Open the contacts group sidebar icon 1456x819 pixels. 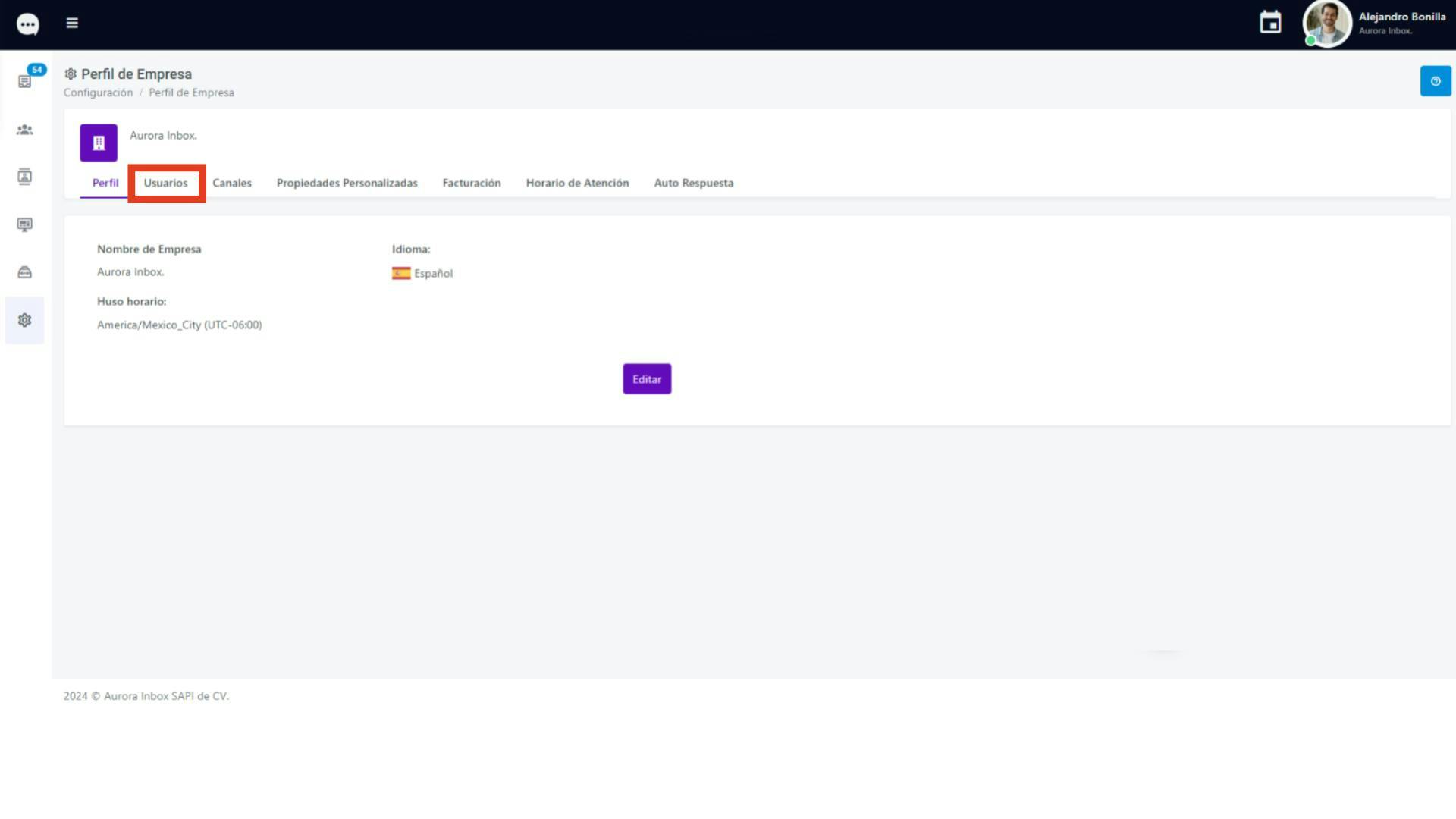tap(25, 130)
